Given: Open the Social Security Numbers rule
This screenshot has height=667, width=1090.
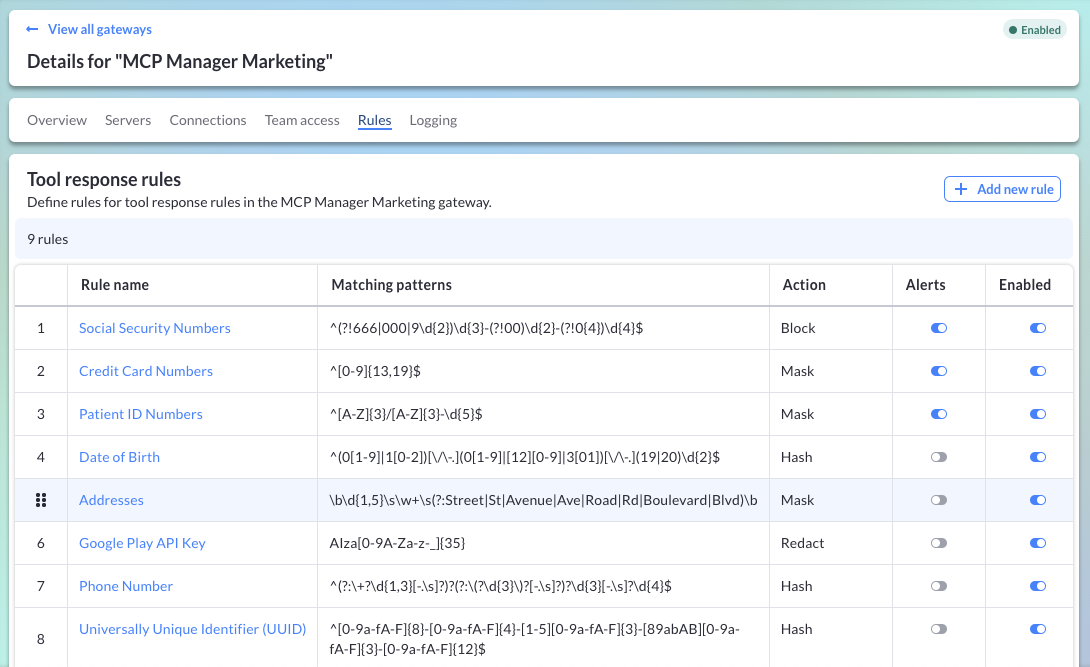Looking at the screenshot, I should click(x=155, y=328).
